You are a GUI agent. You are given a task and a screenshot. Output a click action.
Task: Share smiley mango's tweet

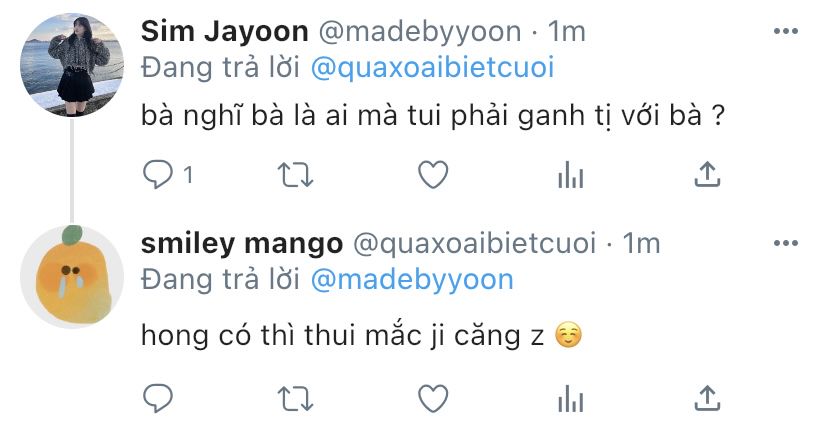(707, 398)
